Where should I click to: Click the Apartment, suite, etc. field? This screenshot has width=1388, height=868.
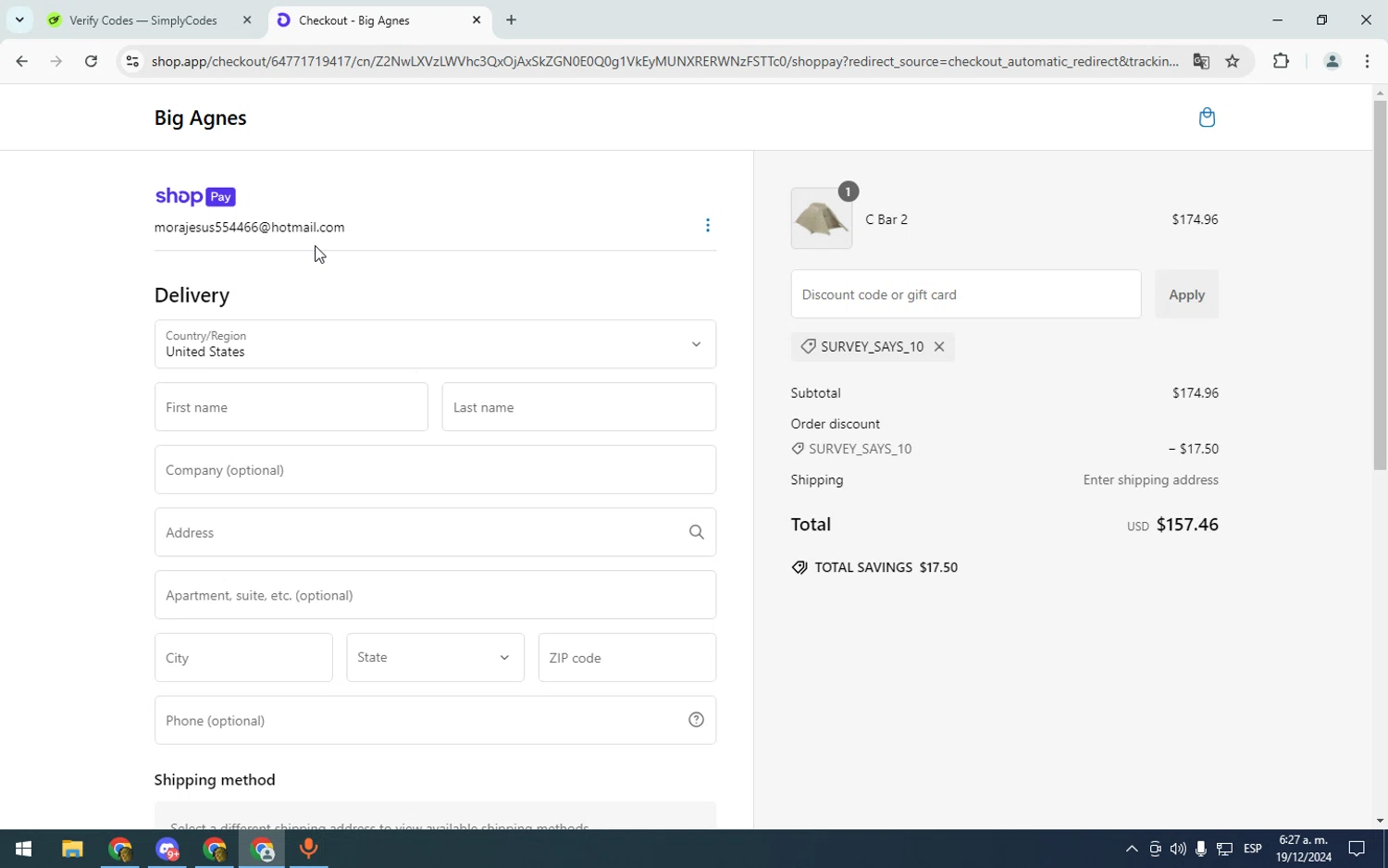[x=435, y=595]
